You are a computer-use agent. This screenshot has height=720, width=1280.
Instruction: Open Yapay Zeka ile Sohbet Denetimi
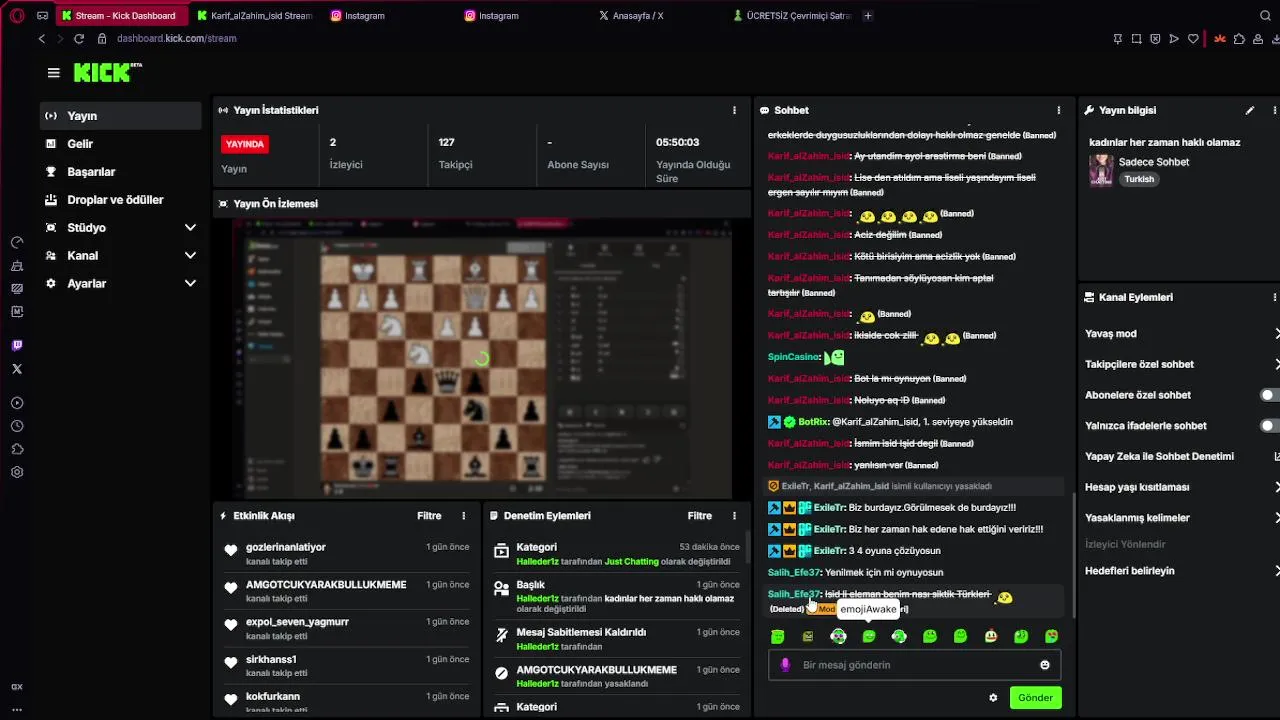coord(1181,456)
